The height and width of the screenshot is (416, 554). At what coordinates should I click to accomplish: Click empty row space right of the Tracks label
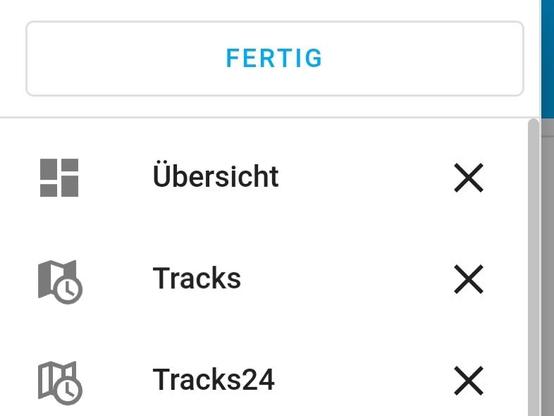[348, 279]
